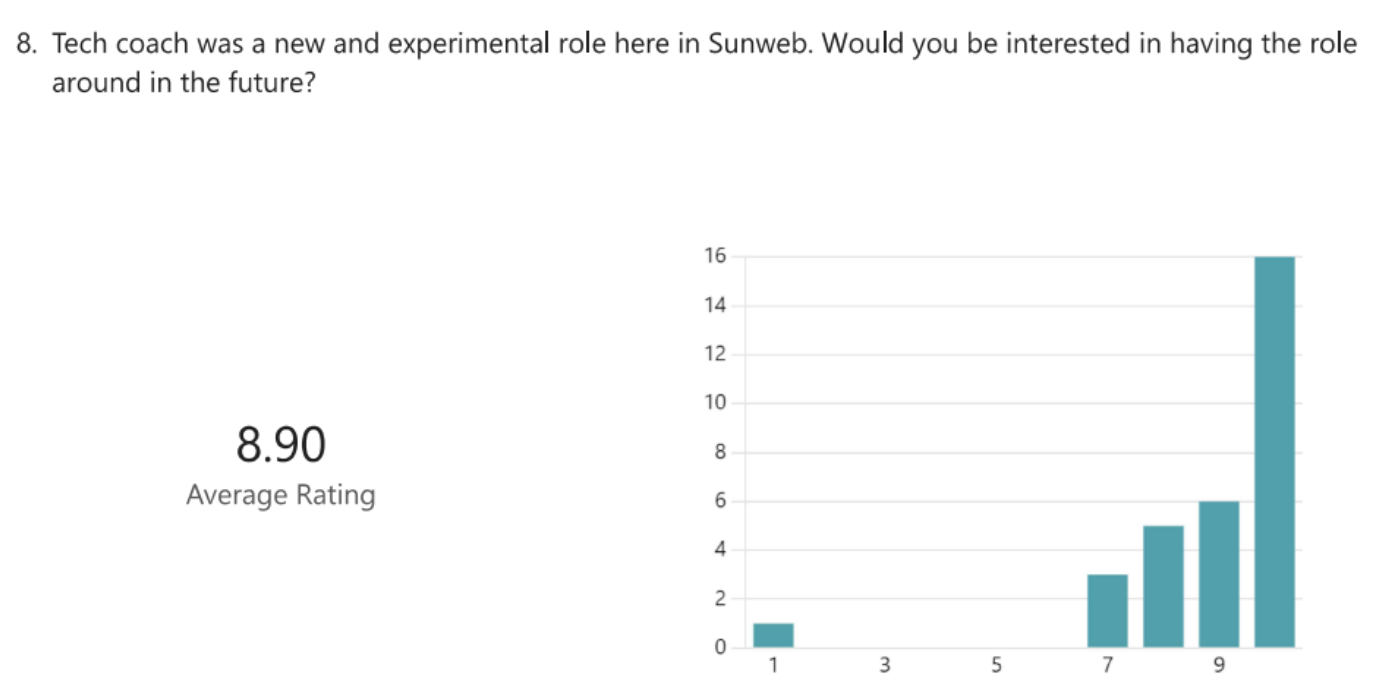The image size is (1396, 696).
Task: Click the bar for rating 8
Action: pos(1163,587)
